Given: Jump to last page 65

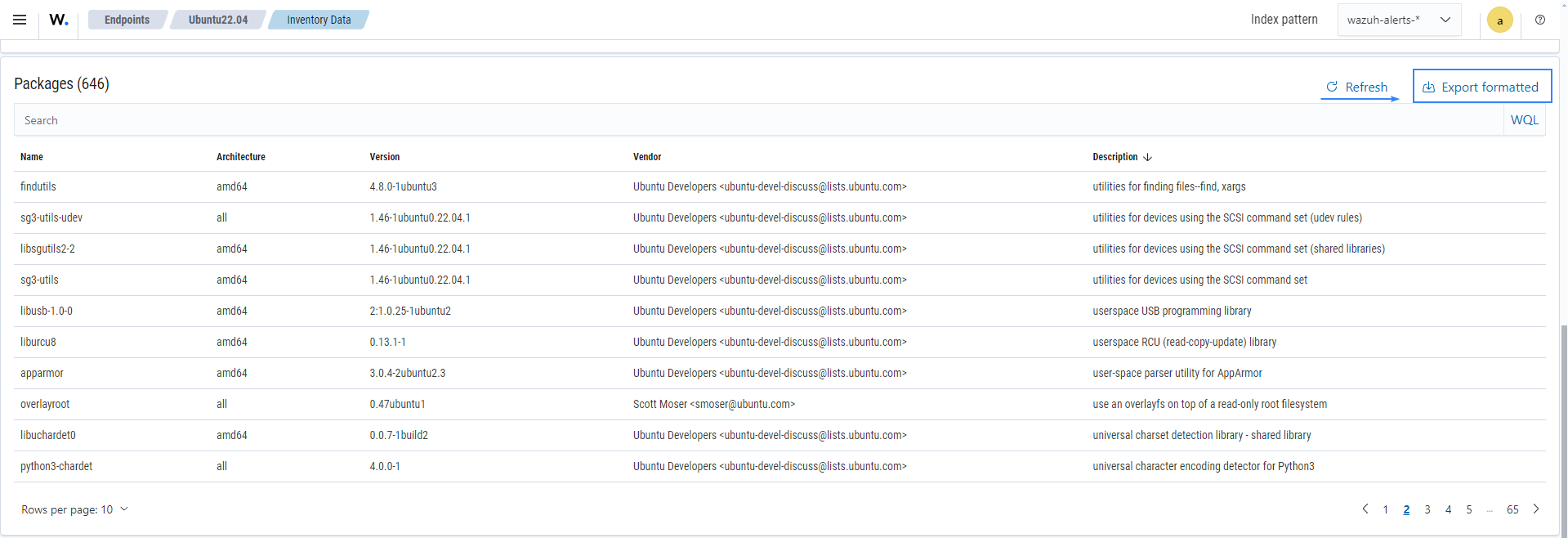Looking at the screenshot, I should (1512, 509).
